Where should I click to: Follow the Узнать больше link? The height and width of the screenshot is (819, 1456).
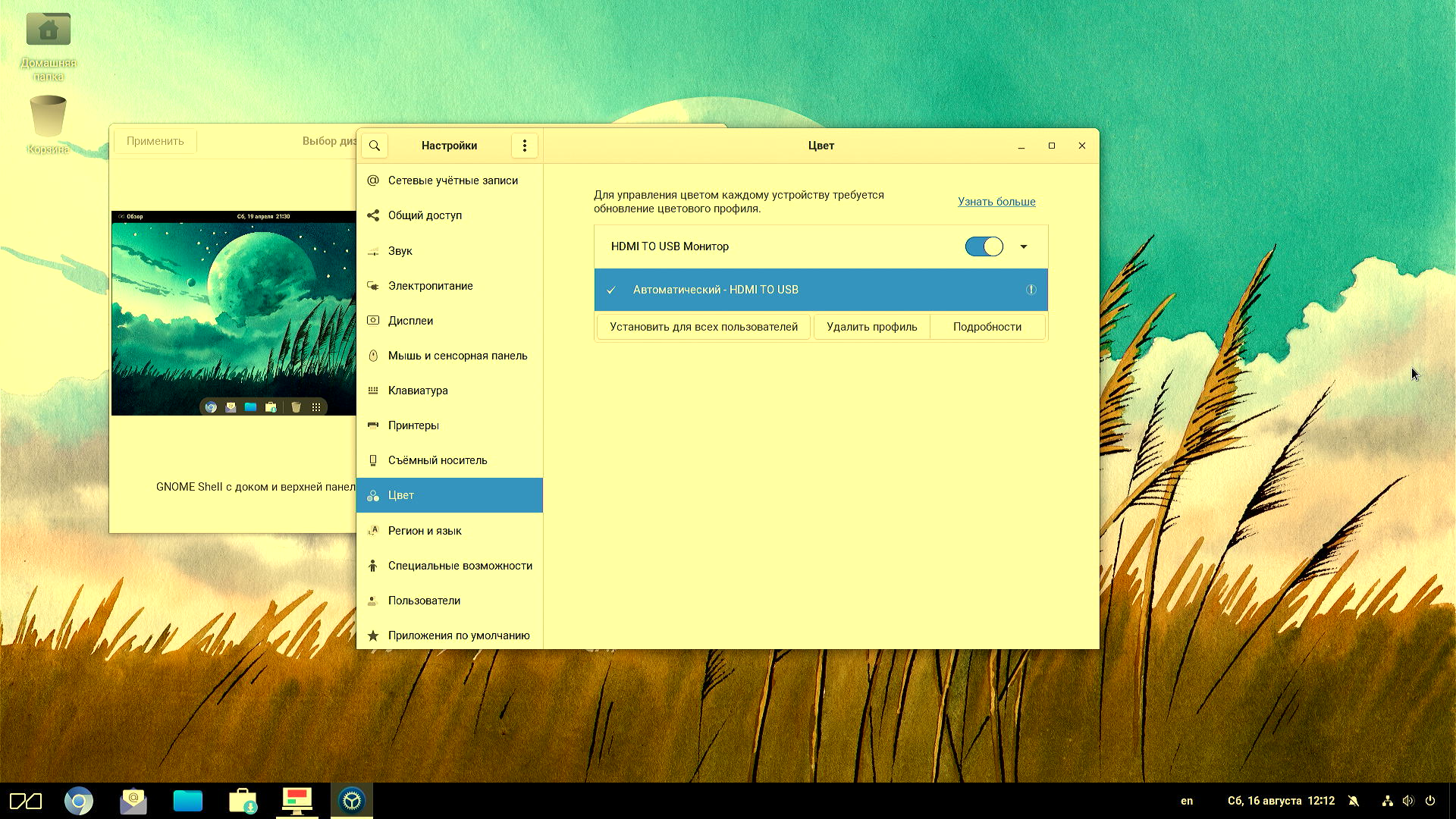click(996, 202)
